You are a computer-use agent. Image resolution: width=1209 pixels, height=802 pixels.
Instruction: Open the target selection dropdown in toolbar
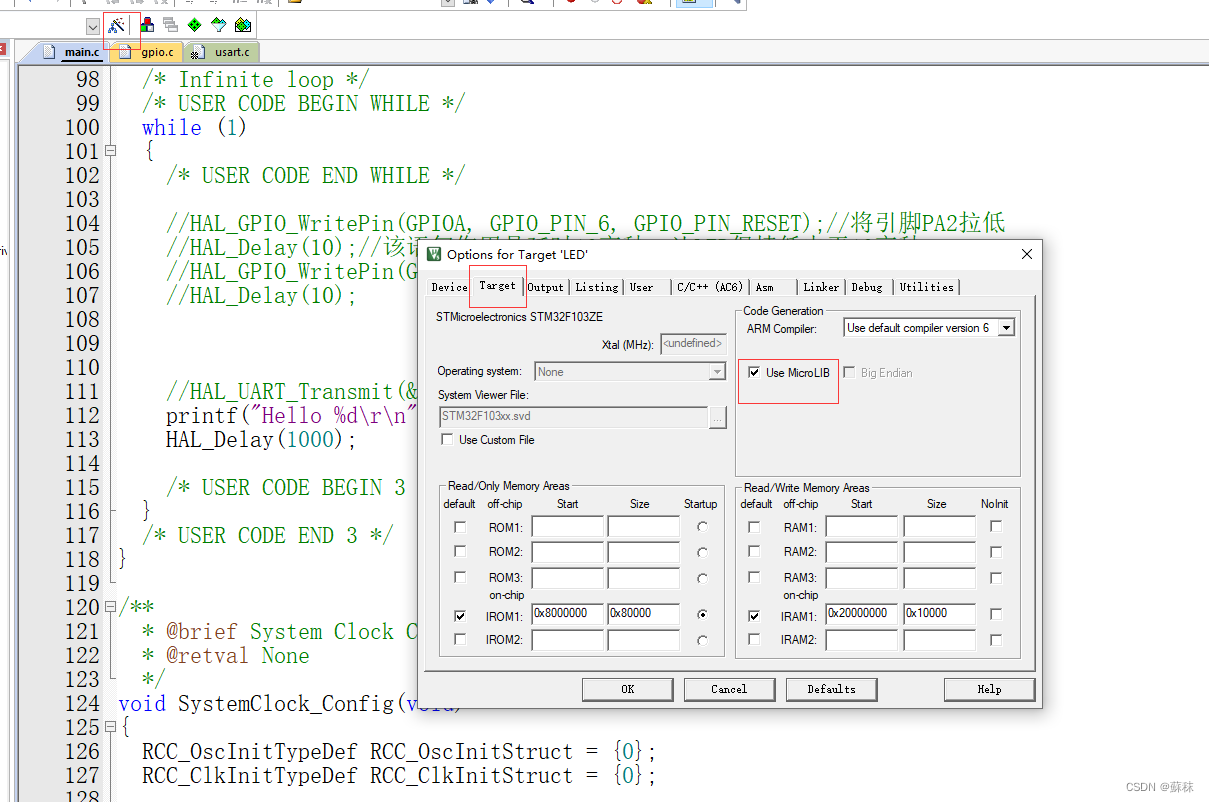point(92,26)
